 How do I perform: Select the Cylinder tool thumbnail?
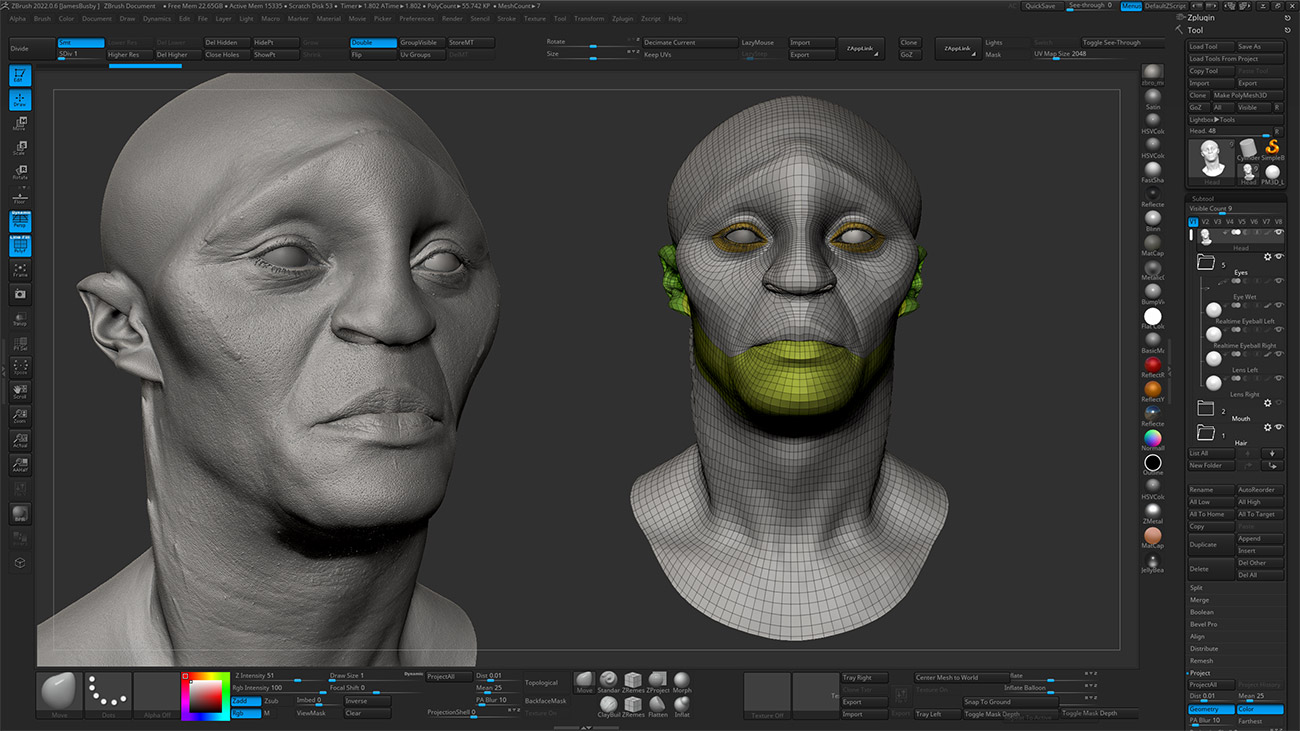coord(1248,148)
